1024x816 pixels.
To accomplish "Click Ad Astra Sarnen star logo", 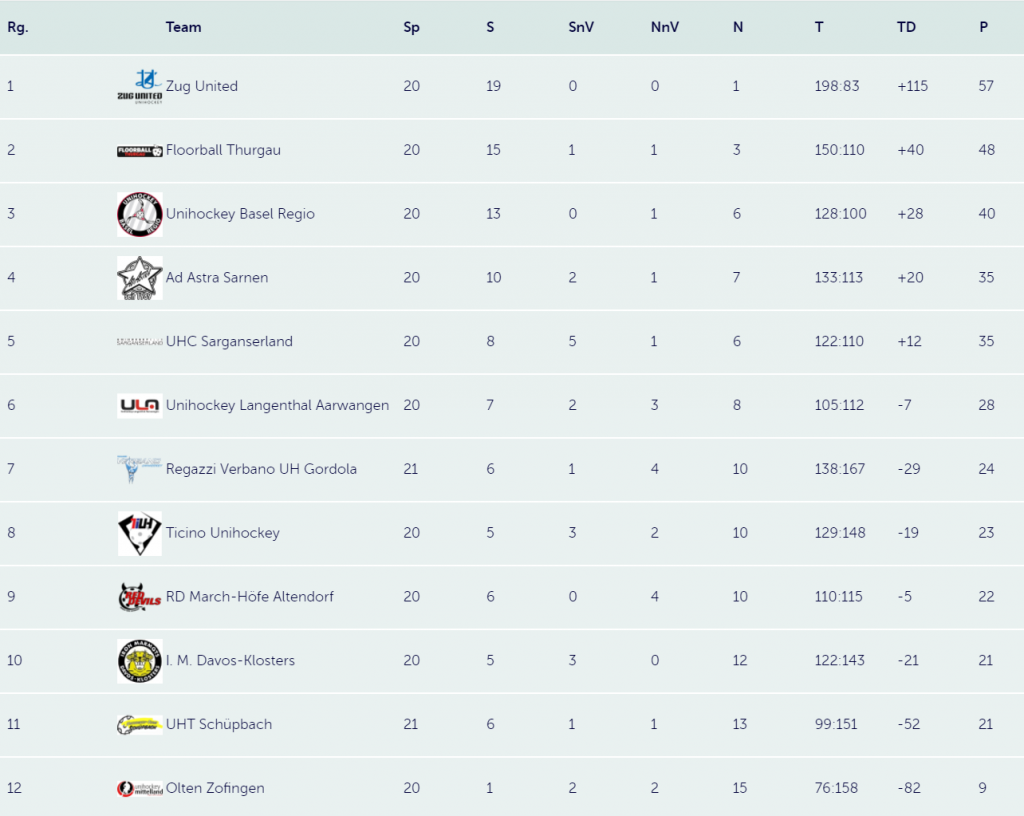I will point(140,278).
